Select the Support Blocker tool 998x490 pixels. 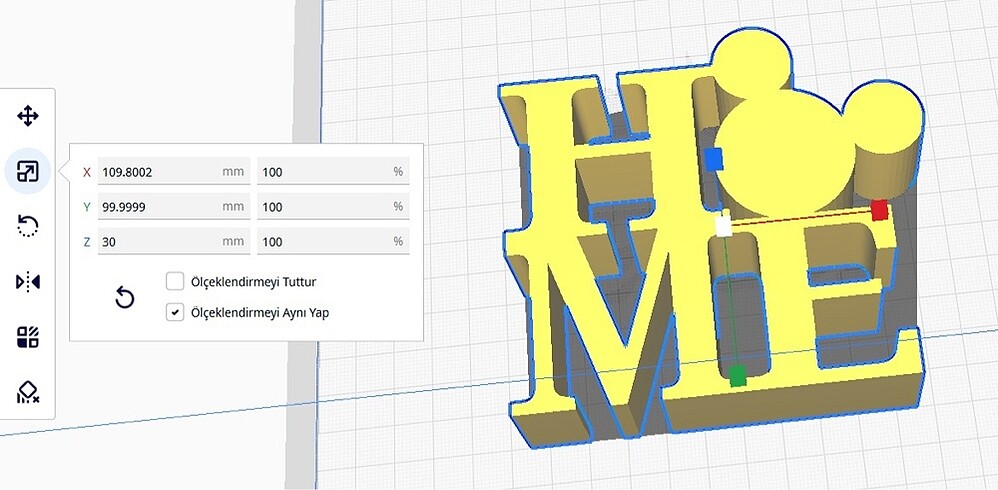point(27,391)
